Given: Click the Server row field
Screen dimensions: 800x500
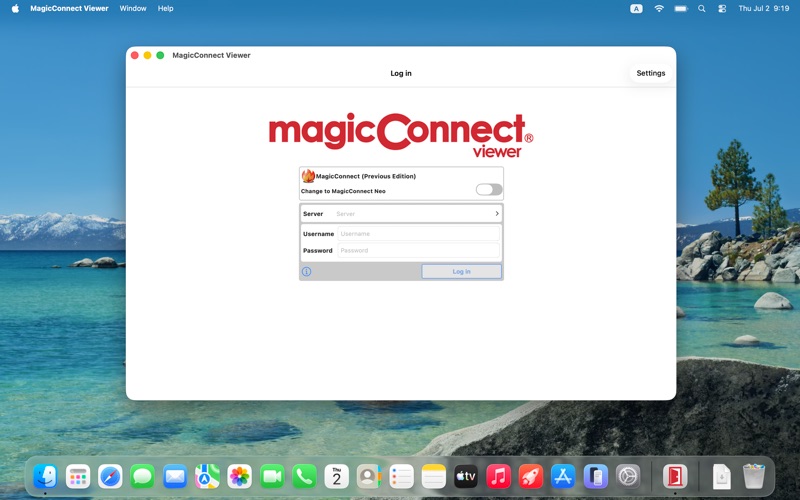Looking at the screenshot, I should point(401,213).
